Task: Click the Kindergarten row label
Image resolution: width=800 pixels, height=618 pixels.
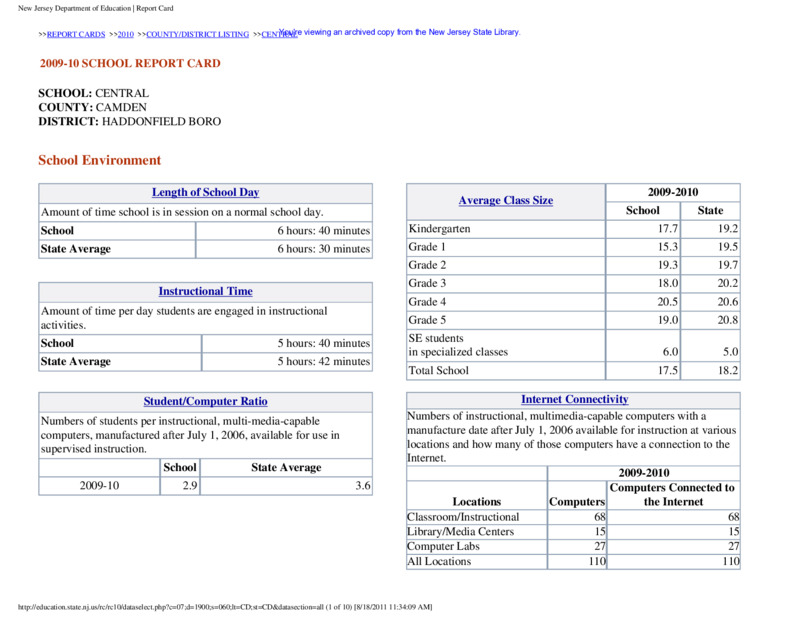Action: (x=439, y=229)
